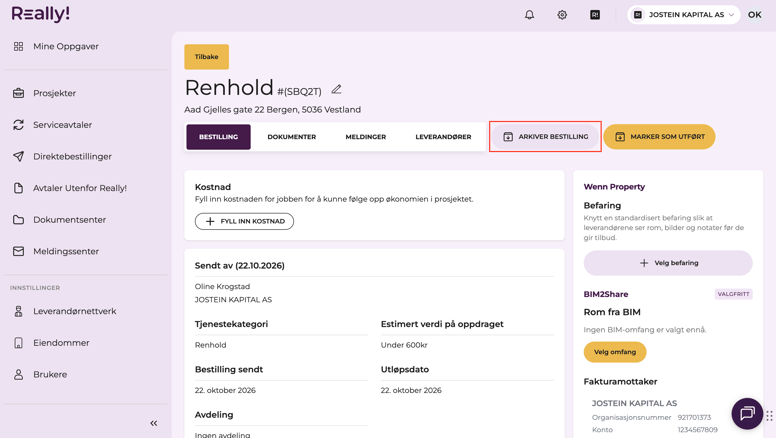Click Meldingssenter envelope icon
The height and width of the screenshot is (438, 776).
click(18, 251)
